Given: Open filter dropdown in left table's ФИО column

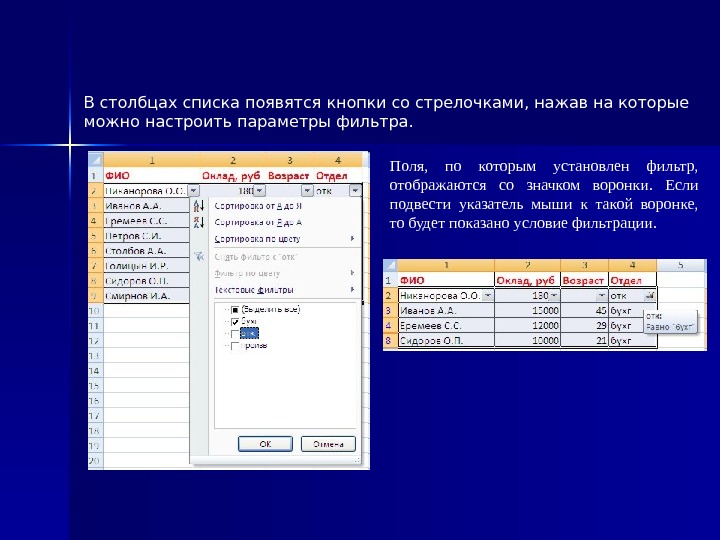Looking at the screenshot, I should pyautogui.click(x=194, y=190).
